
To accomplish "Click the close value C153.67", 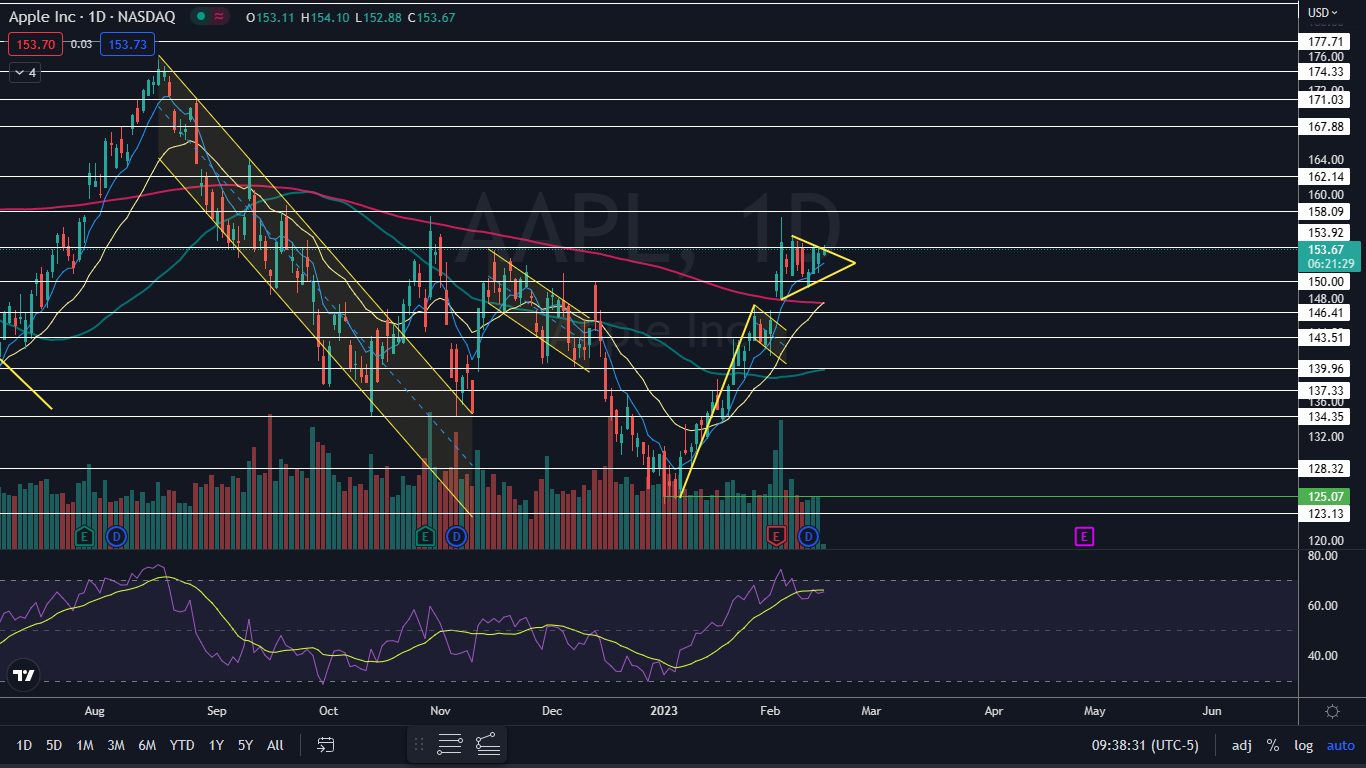I will point(434,17).
